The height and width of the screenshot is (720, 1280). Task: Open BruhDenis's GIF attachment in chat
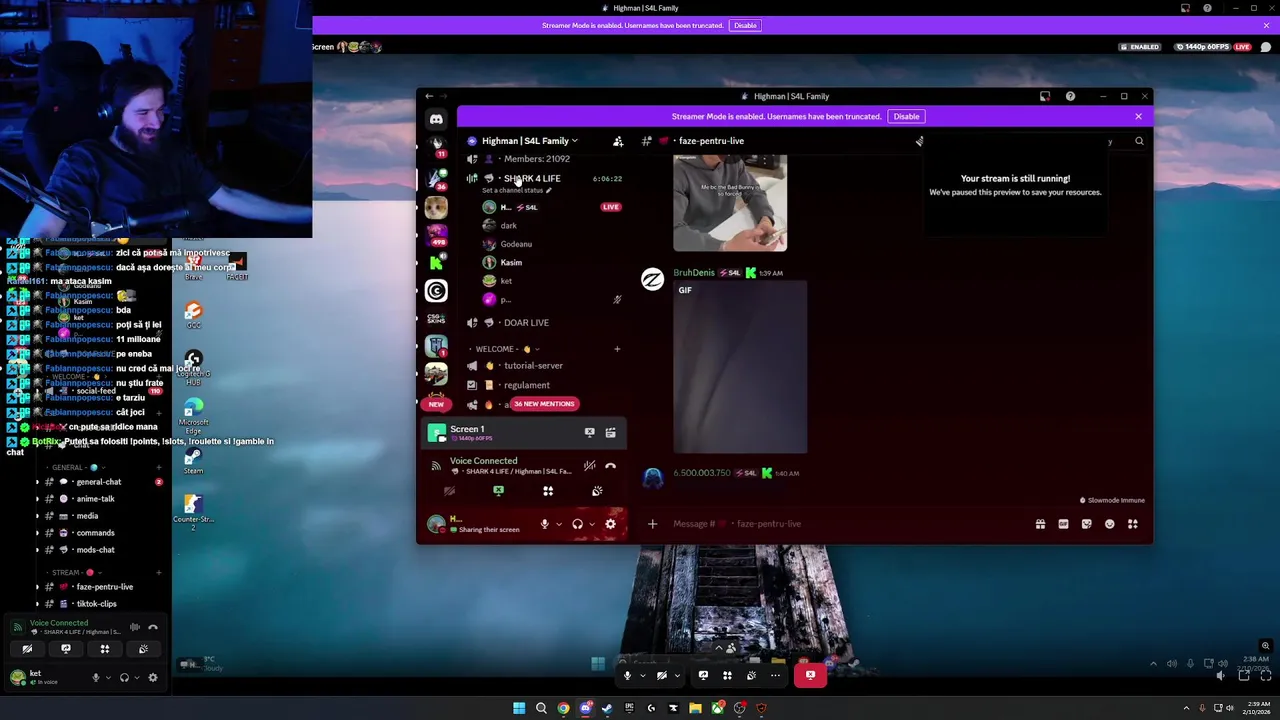[x=740, y=368]
